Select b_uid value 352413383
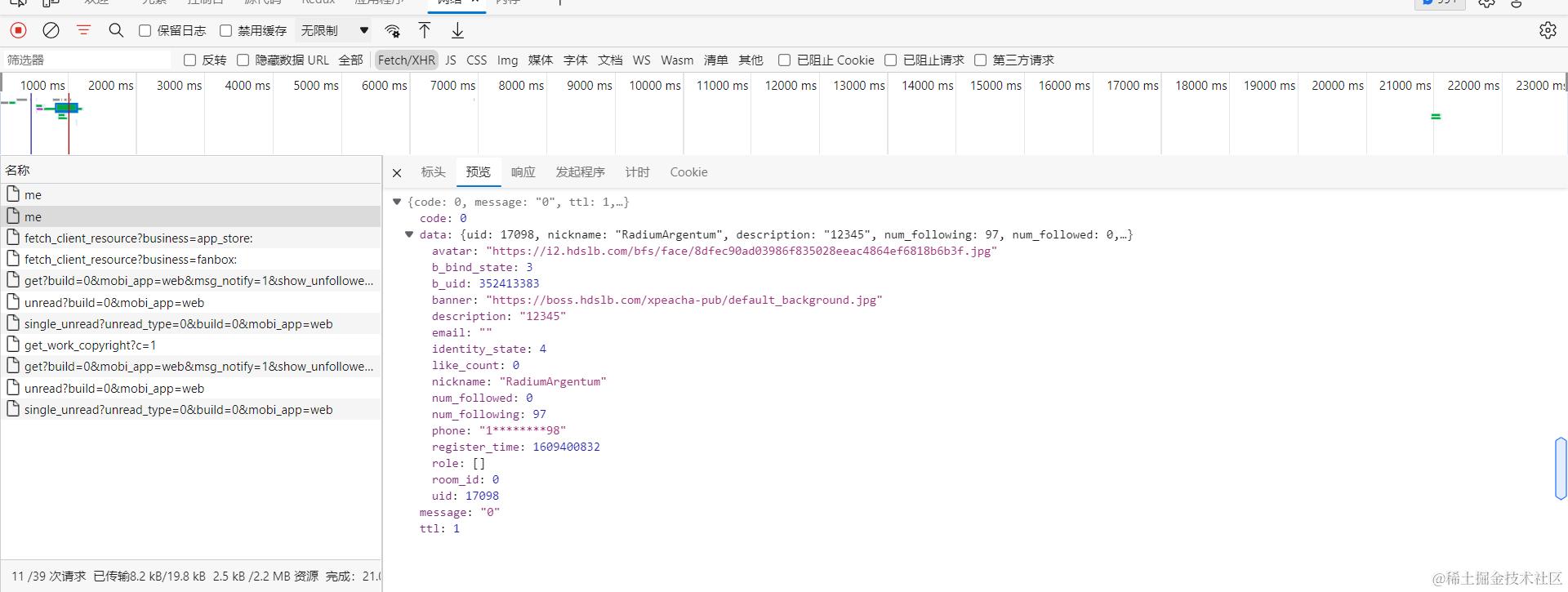This screenshot has width=1568, height=592. pos(509,283)
